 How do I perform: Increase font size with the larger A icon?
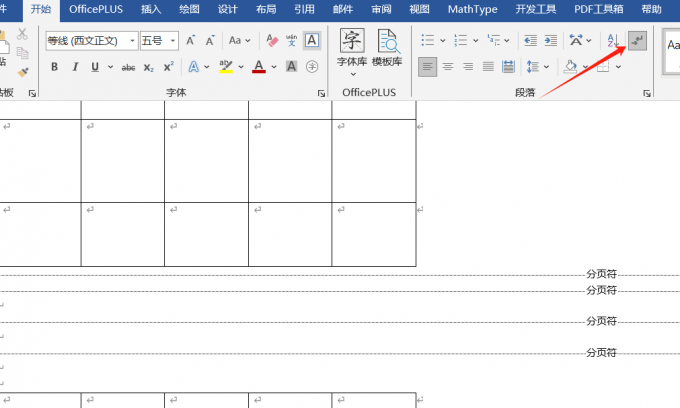click(190, 41)
